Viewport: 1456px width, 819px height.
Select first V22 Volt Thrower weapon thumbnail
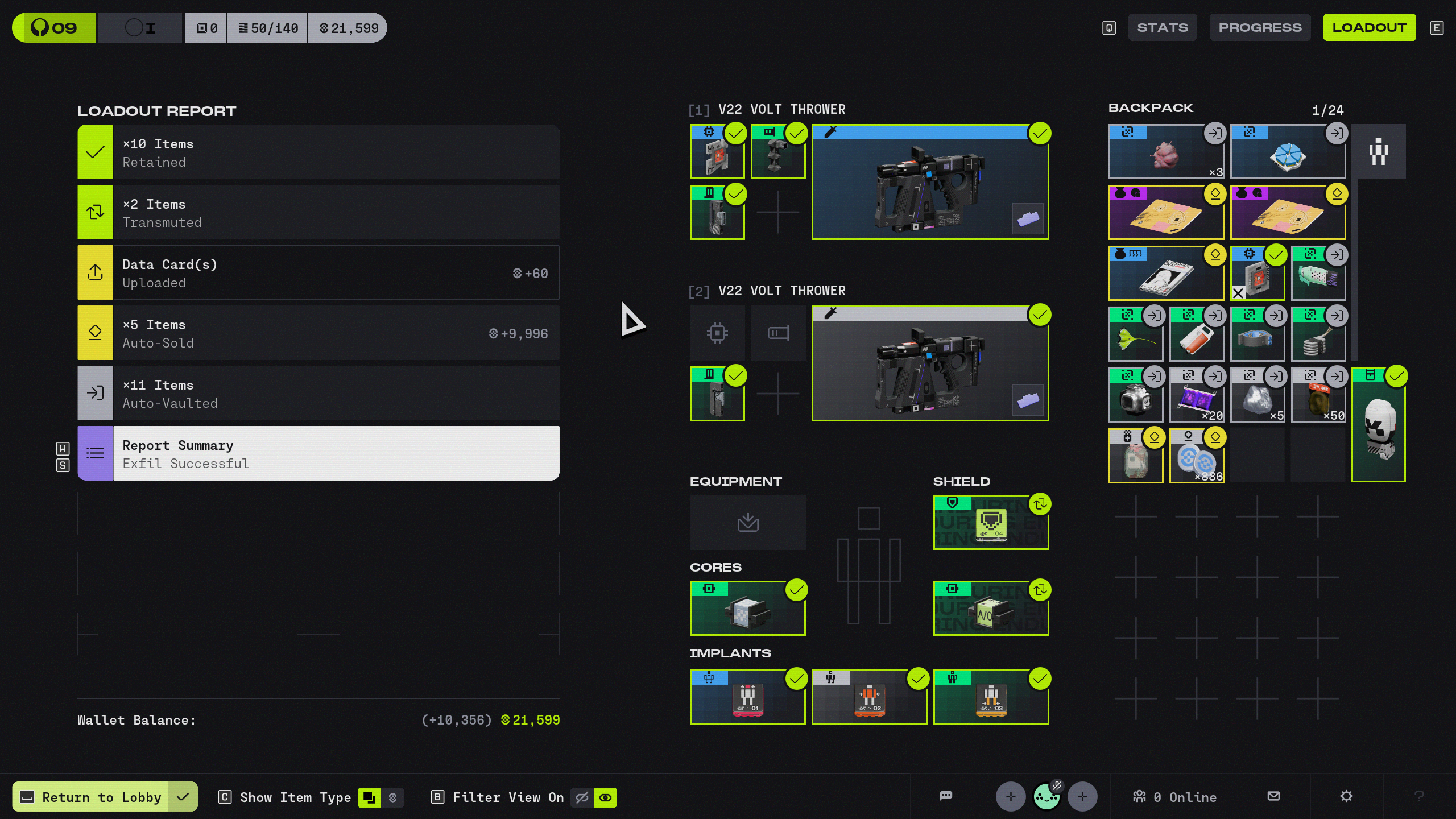click(930, 183)
